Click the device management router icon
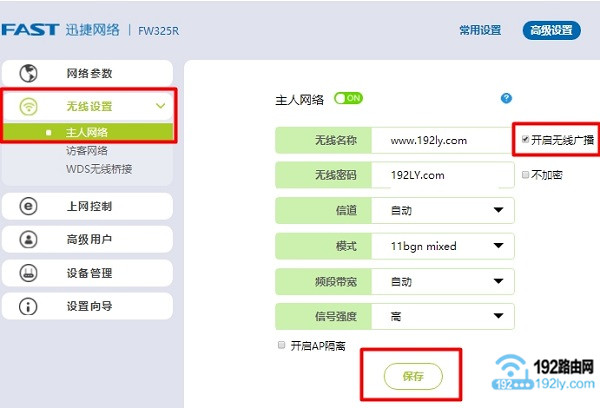The height and width of the screenshot is (408, 600). (29, 272)
